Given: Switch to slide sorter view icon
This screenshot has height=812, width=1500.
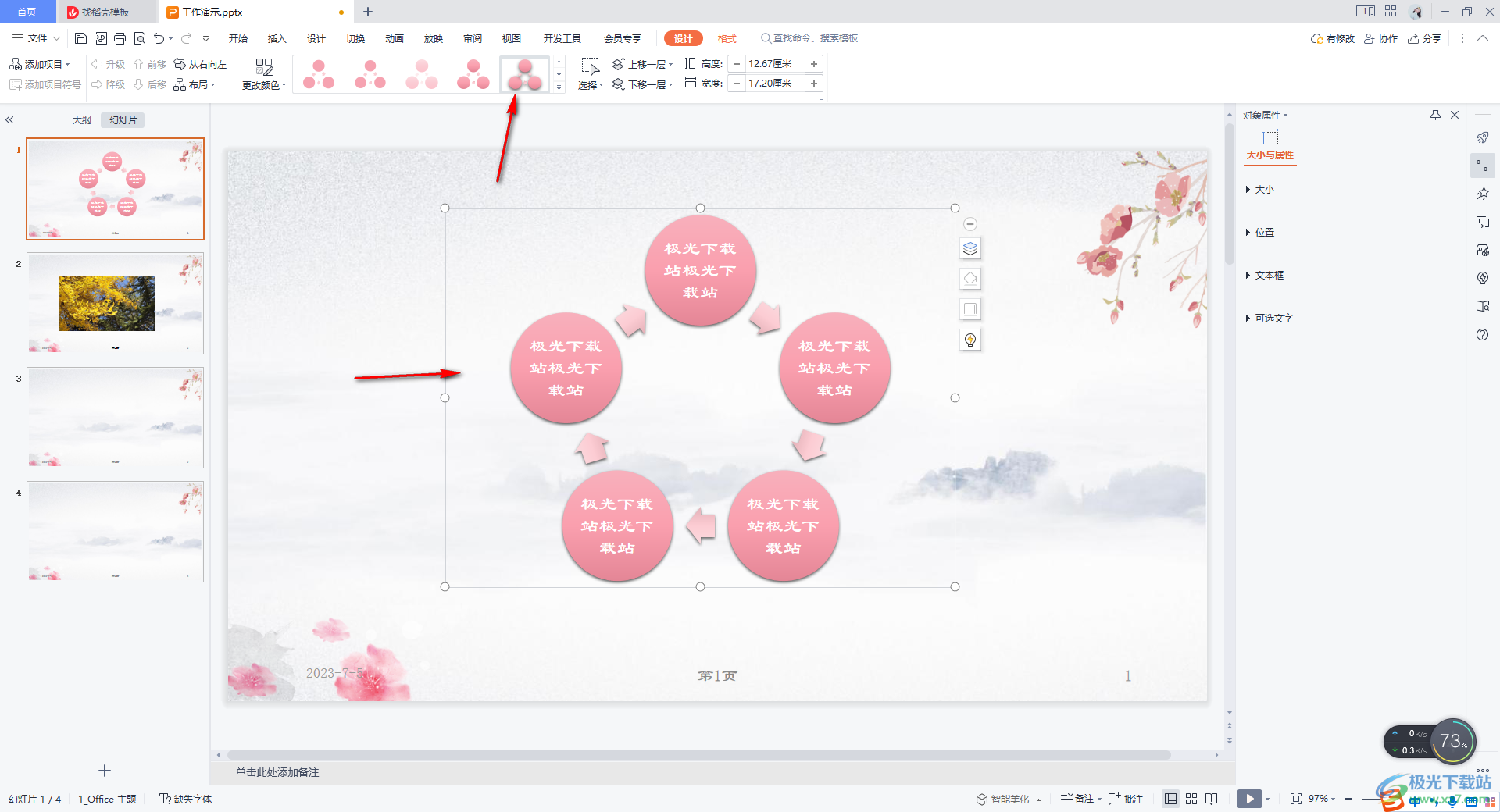Looking at the screenshot, I should [1191, 799].
